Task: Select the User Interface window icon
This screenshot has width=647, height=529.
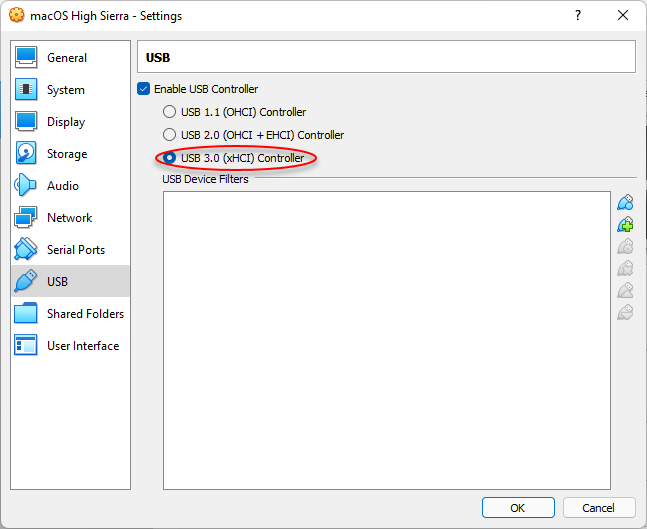Action: (26, 345)
